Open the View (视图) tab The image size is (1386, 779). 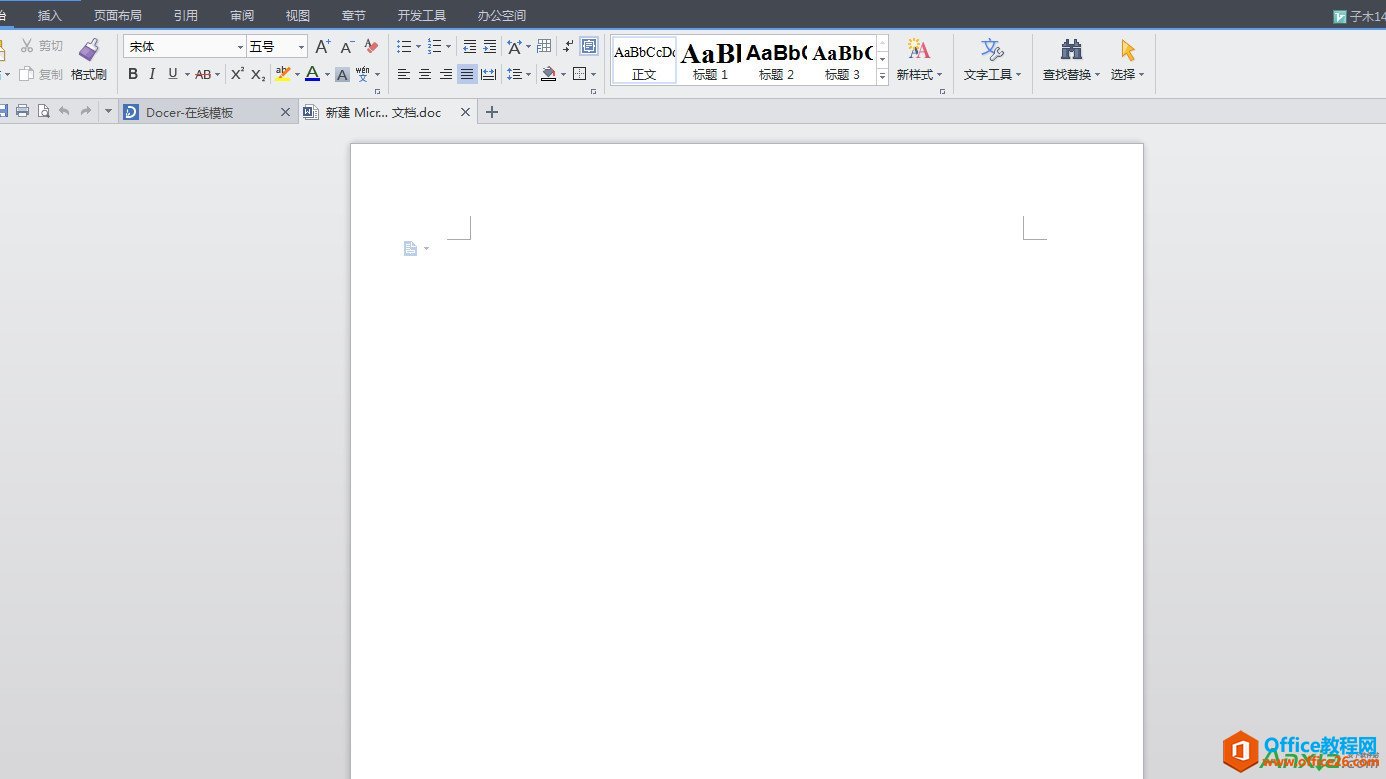coord(298,15)
